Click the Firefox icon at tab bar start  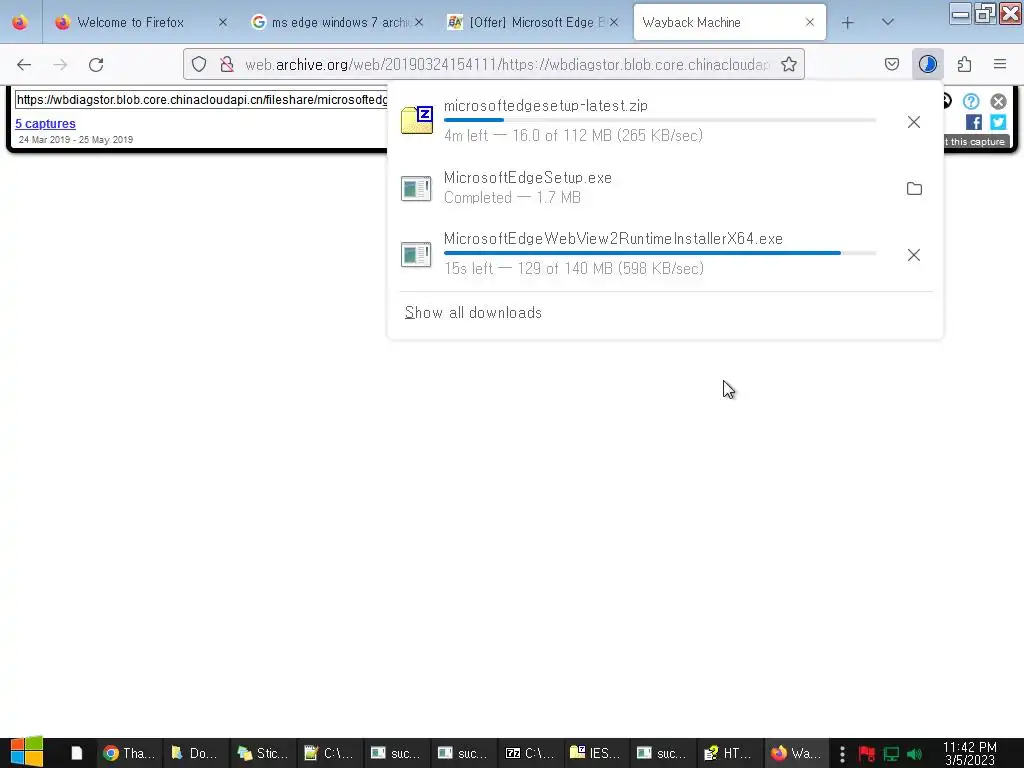[20, 22]
